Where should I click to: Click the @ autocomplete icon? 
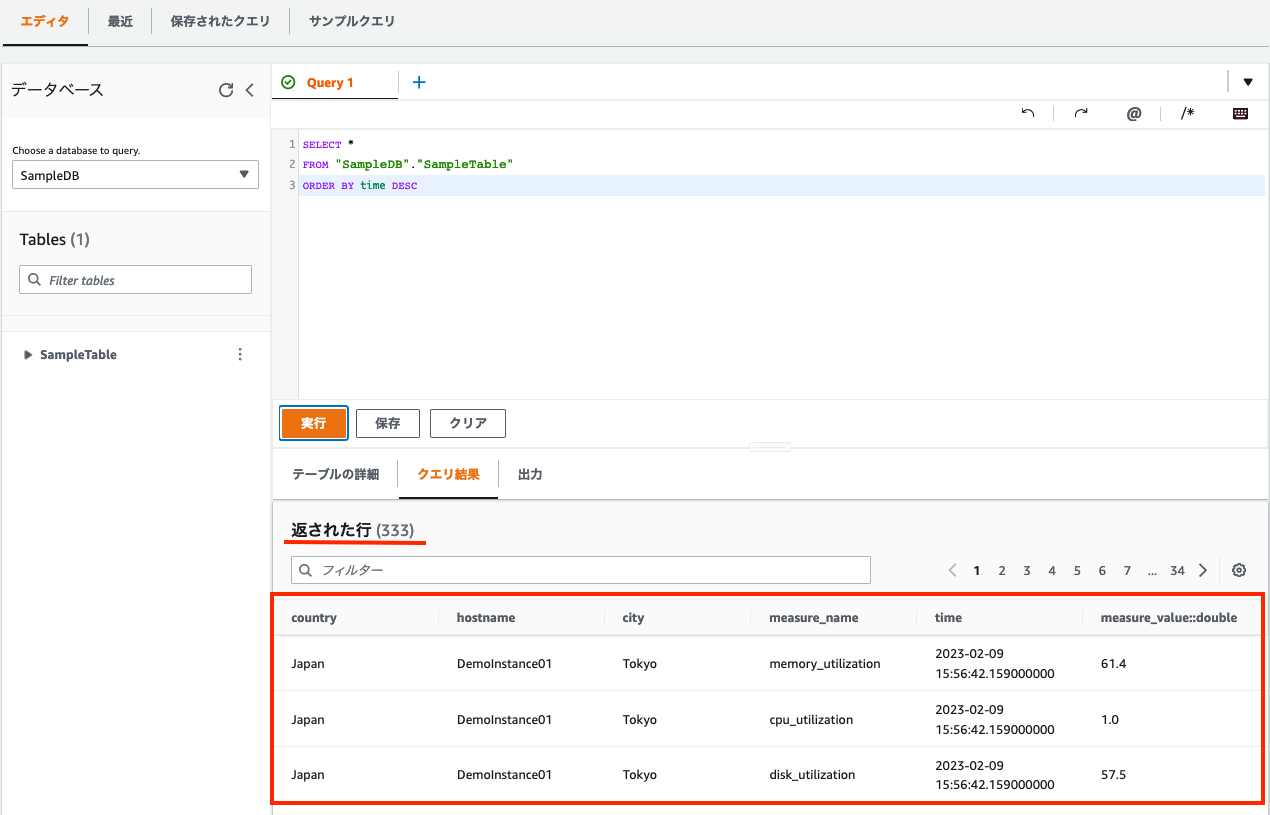pyautogui.click(x=1134, y=113)
